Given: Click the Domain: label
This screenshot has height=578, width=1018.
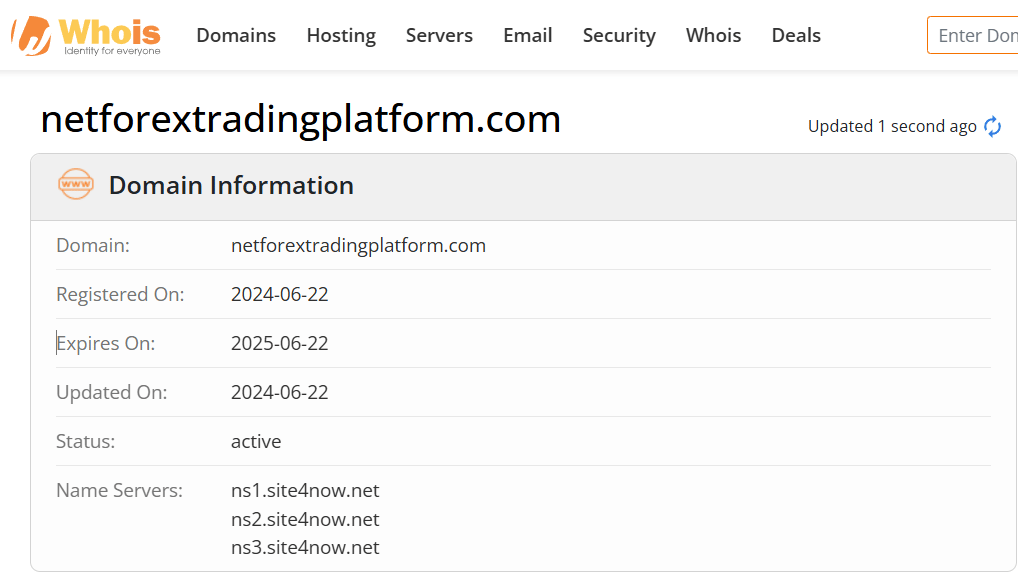Looking at the screenshot, I should click(93, 245).
